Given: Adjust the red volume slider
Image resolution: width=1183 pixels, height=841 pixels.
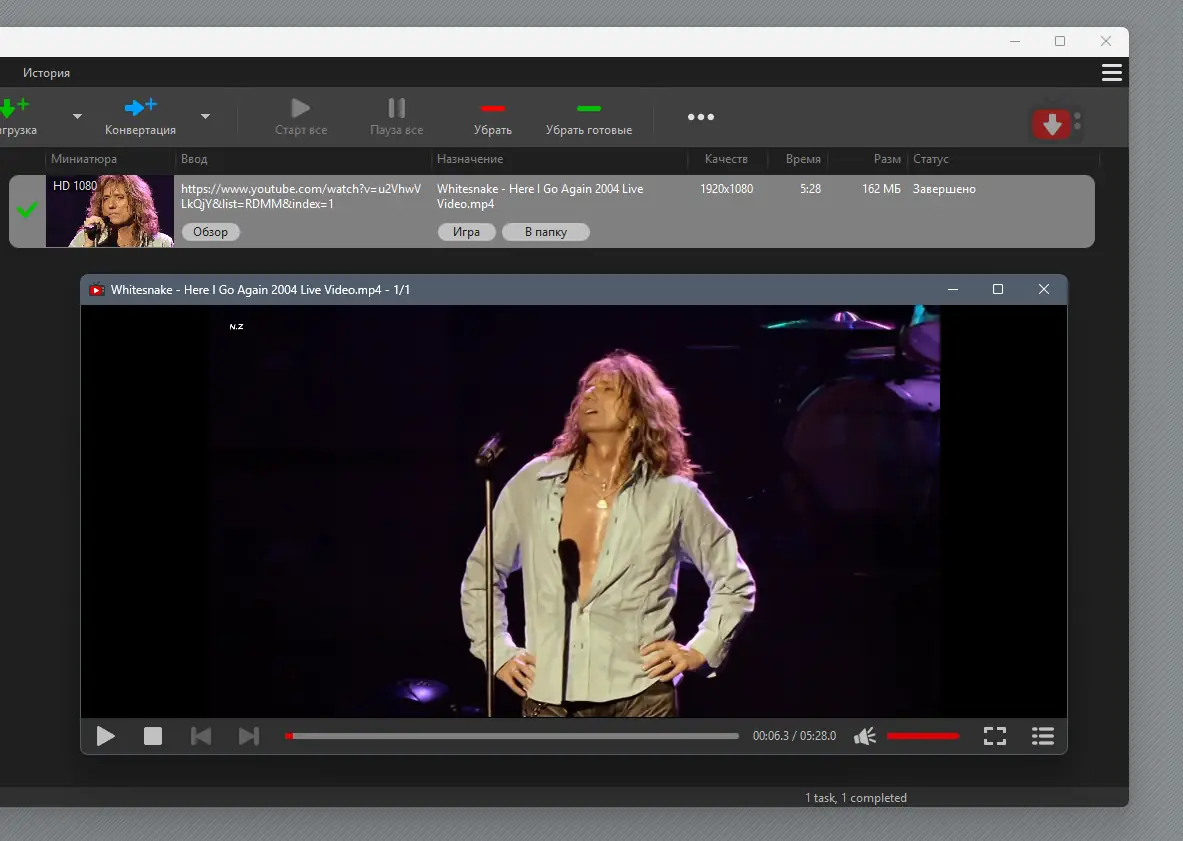Looking at the screenshot, I should click(x=922, y=737).
